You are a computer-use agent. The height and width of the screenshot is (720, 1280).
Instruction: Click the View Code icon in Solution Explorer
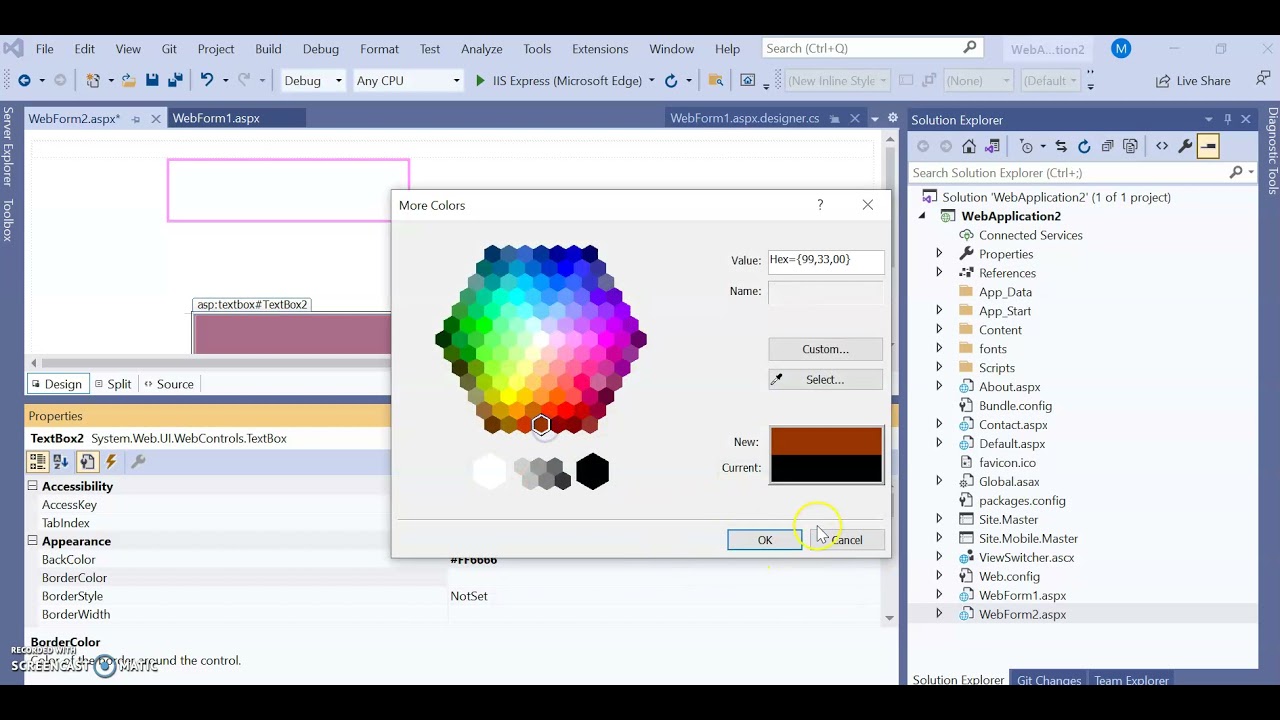click(1162, 147)
